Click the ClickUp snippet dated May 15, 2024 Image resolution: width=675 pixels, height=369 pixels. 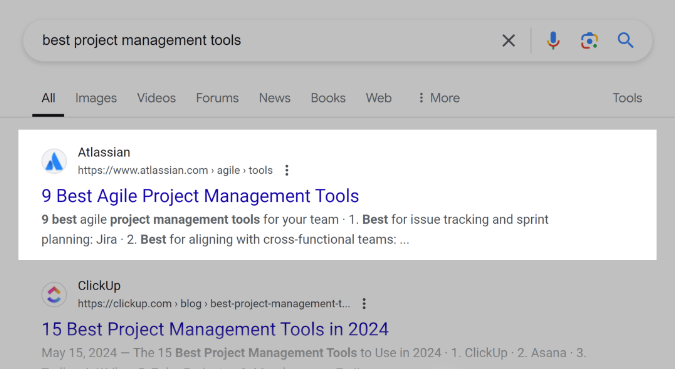tap(314, 353)
